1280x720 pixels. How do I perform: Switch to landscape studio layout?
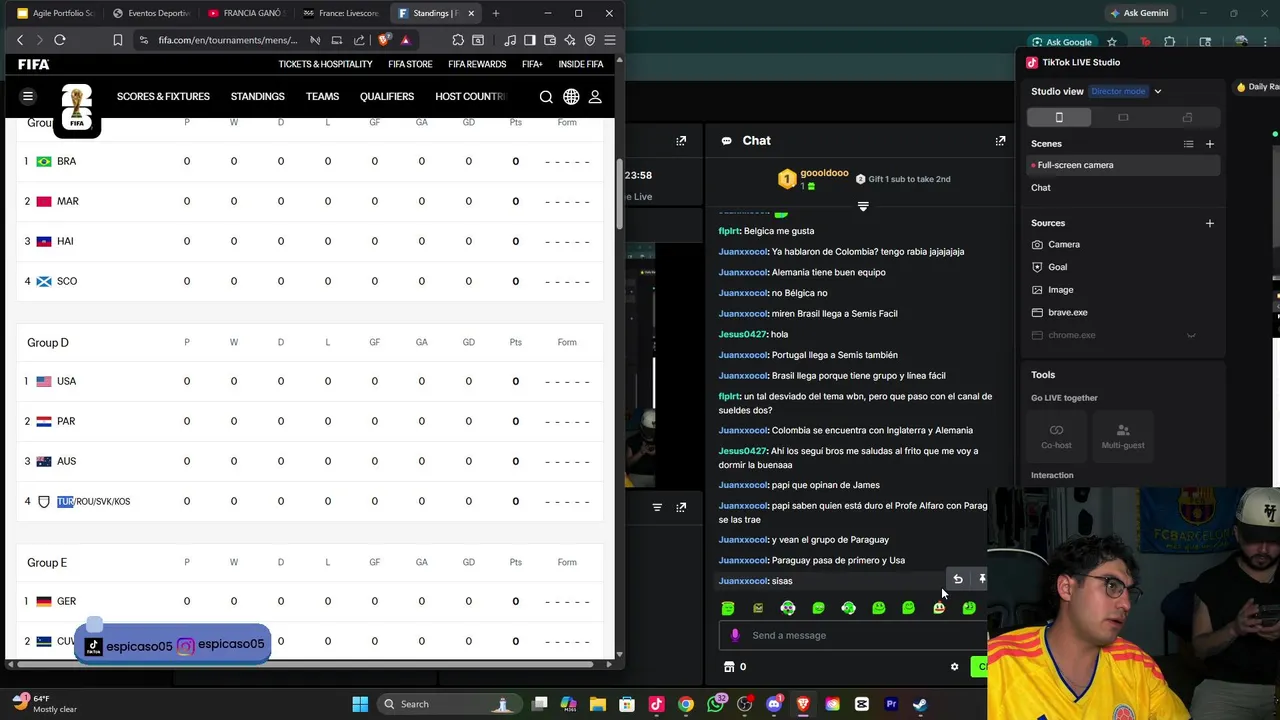1123,118
